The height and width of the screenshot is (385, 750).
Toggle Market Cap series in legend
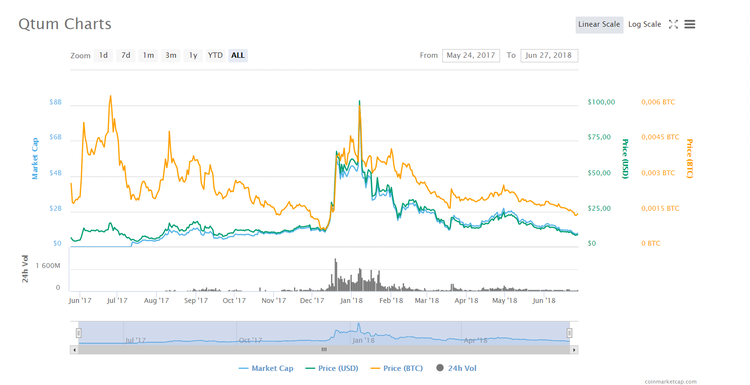[266, 368]
